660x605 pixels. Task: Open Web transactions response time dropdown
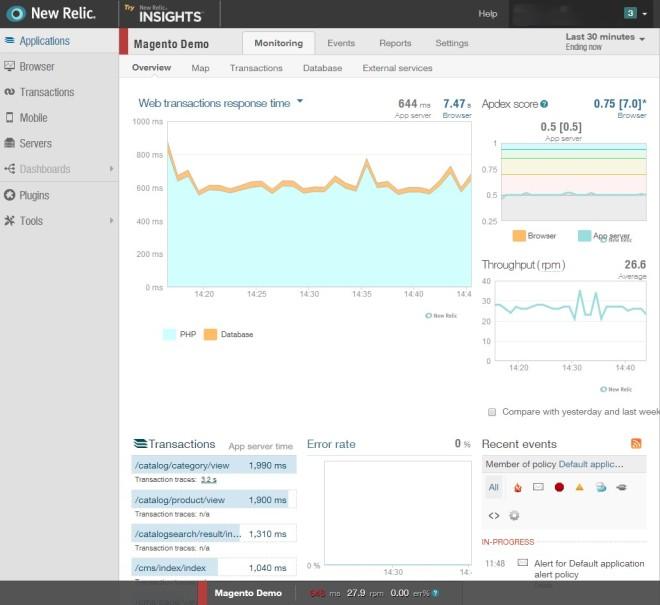click(300, 101)
